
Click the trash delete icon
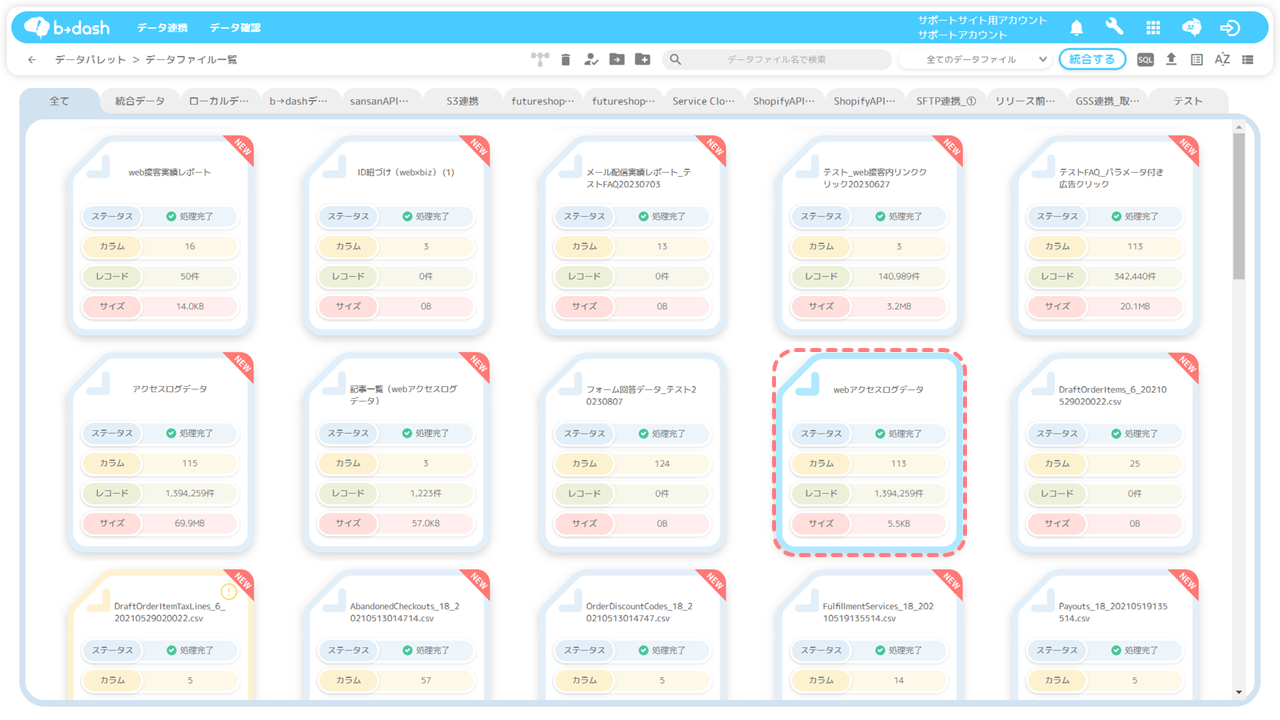(x=566, y=60)
